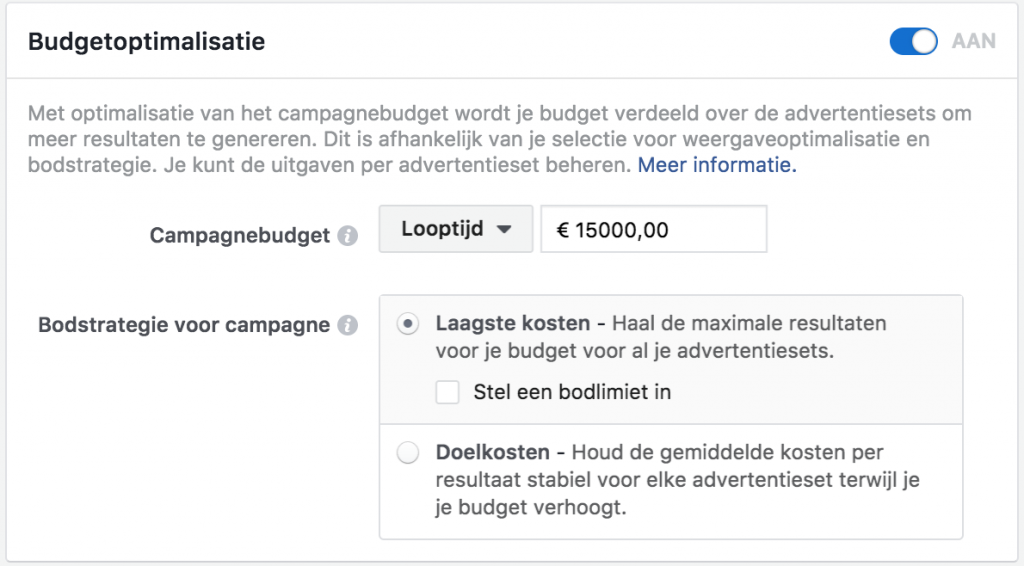
Task: Click the AAN label beside the switch
Action: pos(973,41)
